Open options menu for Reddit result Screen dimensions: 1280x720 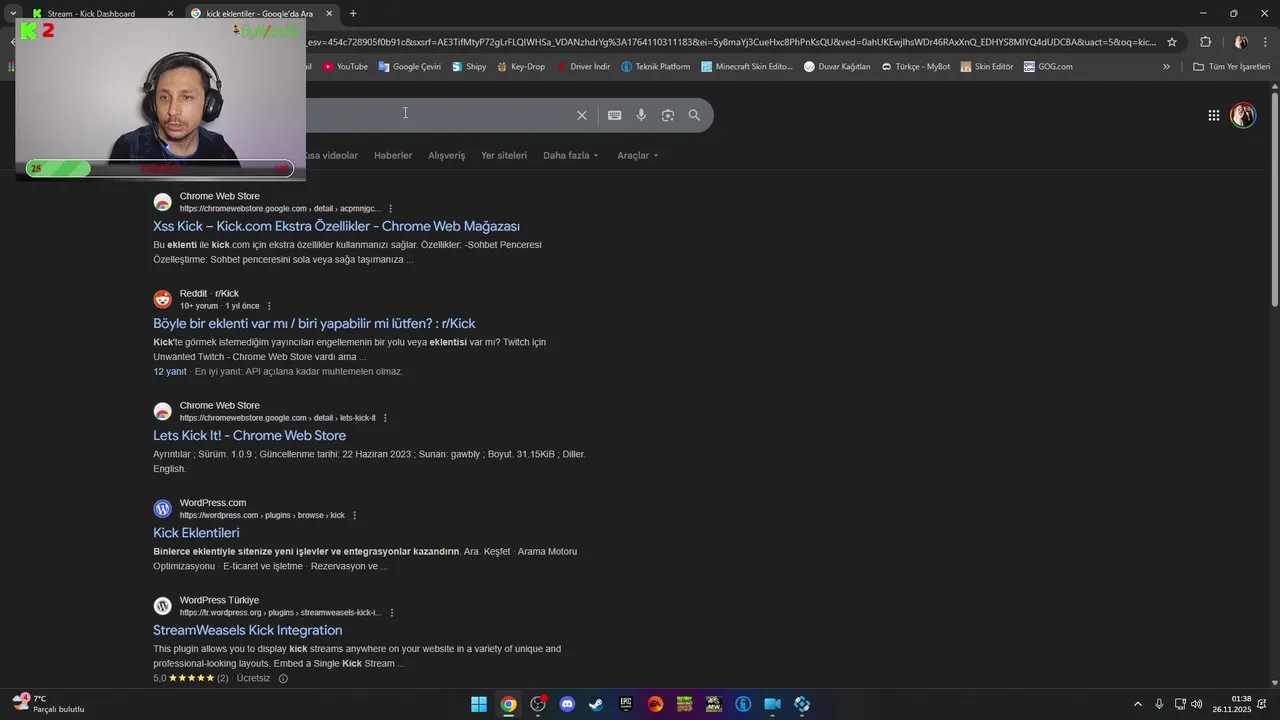[x=269, y=306]
